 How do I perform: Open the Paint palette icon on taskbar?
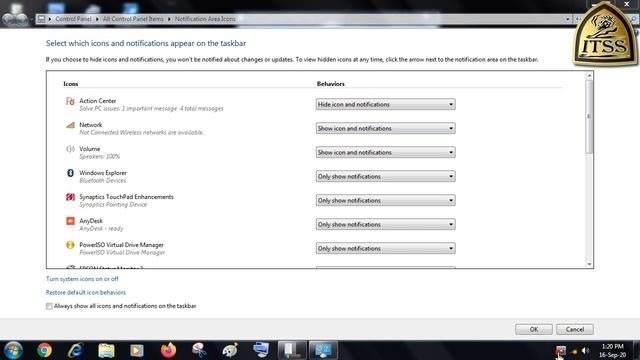tap(230, 350)
